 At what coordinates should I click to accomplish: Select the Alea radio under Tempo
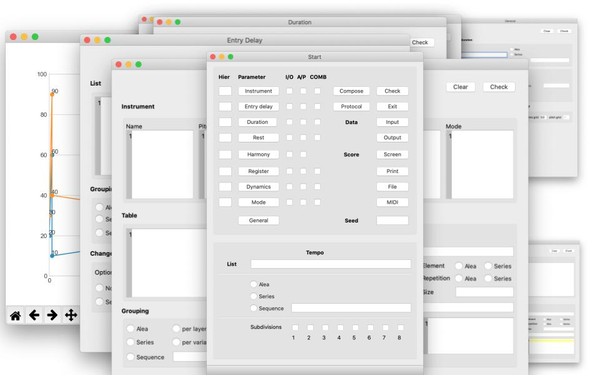pos(253,284)
